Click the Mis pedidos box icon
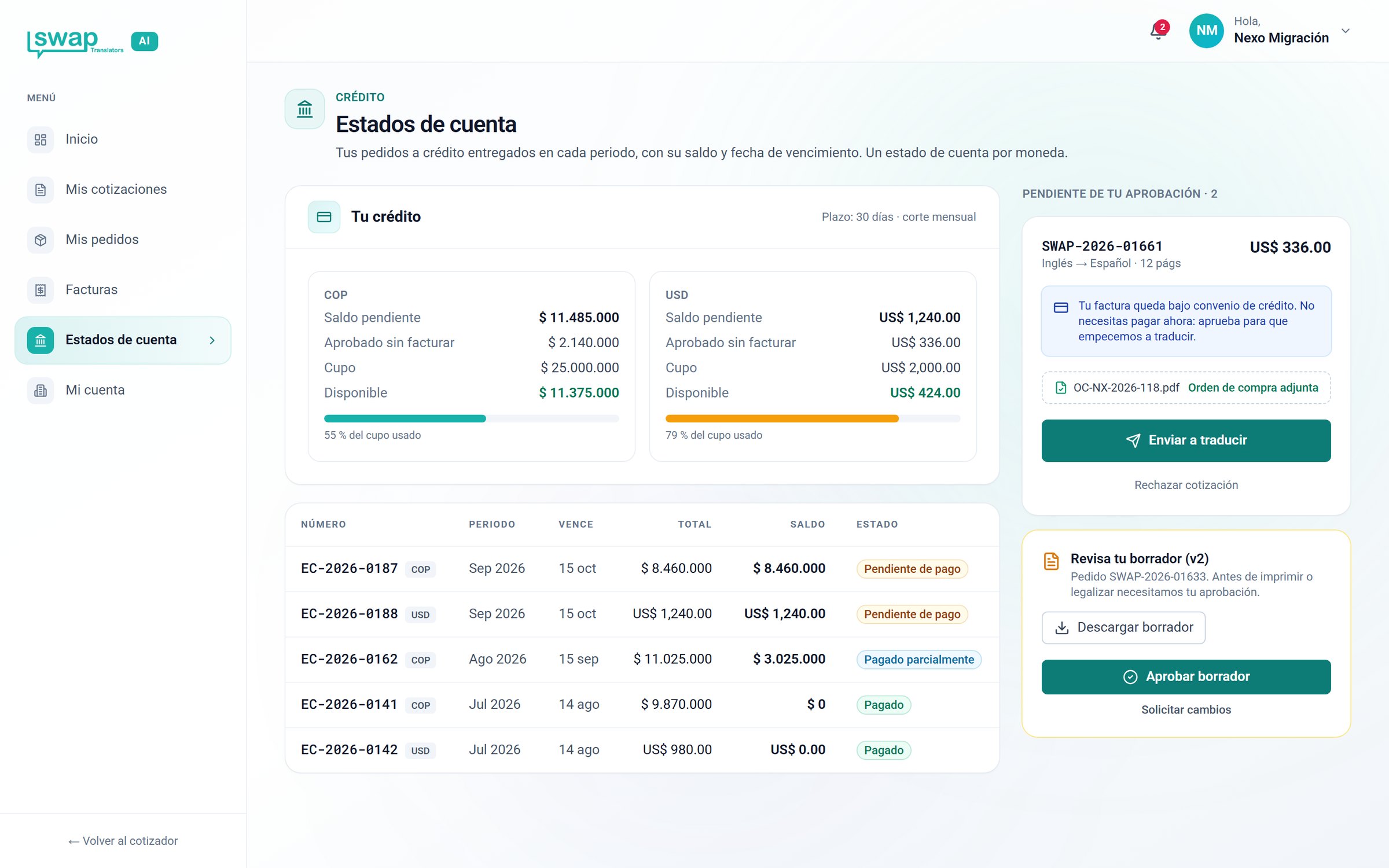This screenshot has height=868, width=1389. click(x=41, y=240)
